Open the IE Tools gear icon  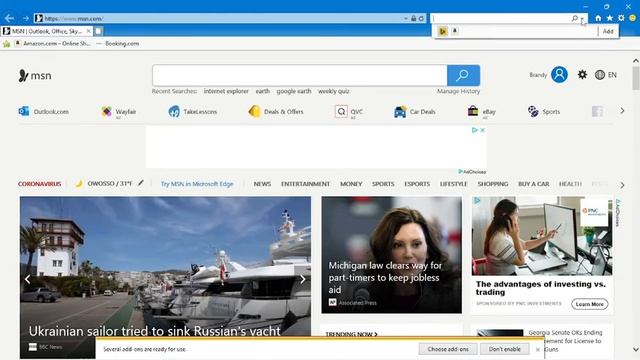click(x=621, y=18)
